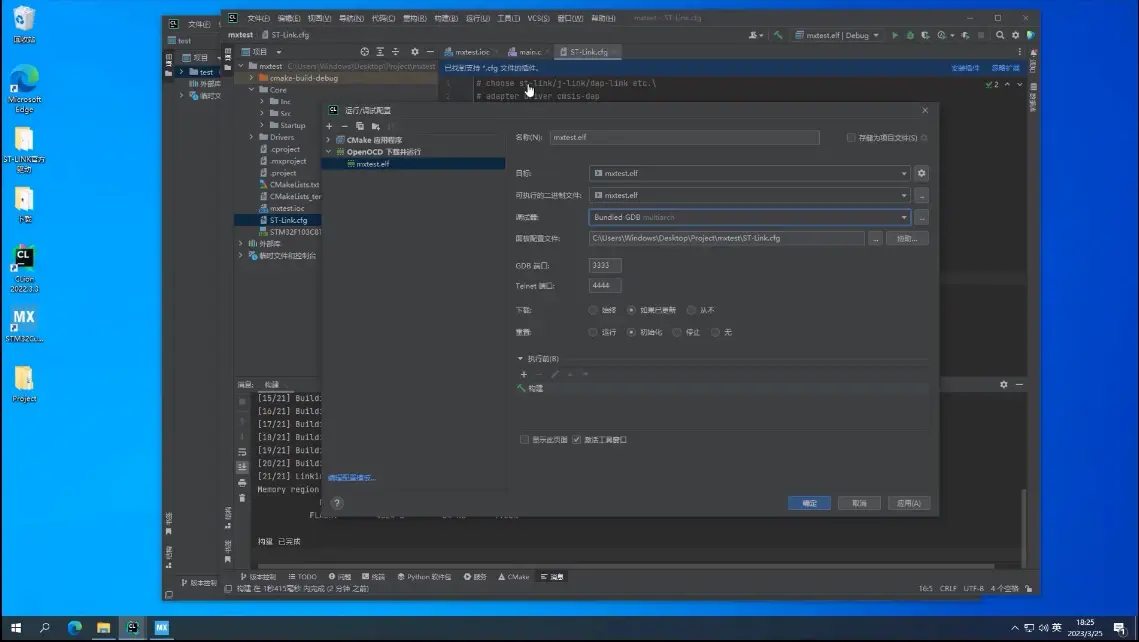Select the 始终 download radio option
The width and height of the screenshot is (1139, 642).
594,310
